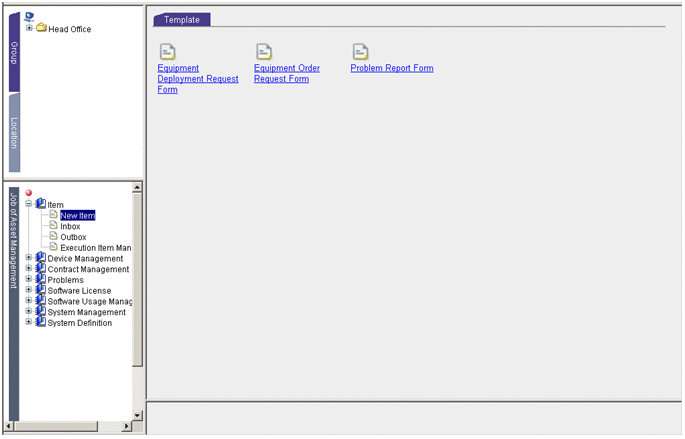This screenshot has width=685, height=439.
Task: Select the System Definition label
Action: pyautogui.click(x=80, y=323)
